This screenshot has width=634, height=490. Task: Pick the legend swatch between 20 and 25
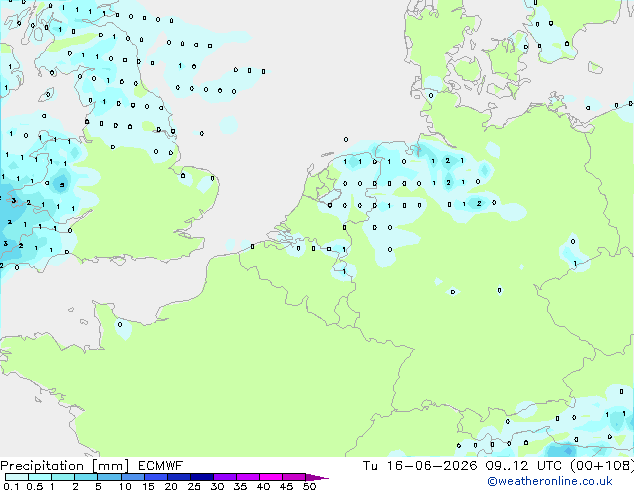pyautogui.click(x=178, y=477)
